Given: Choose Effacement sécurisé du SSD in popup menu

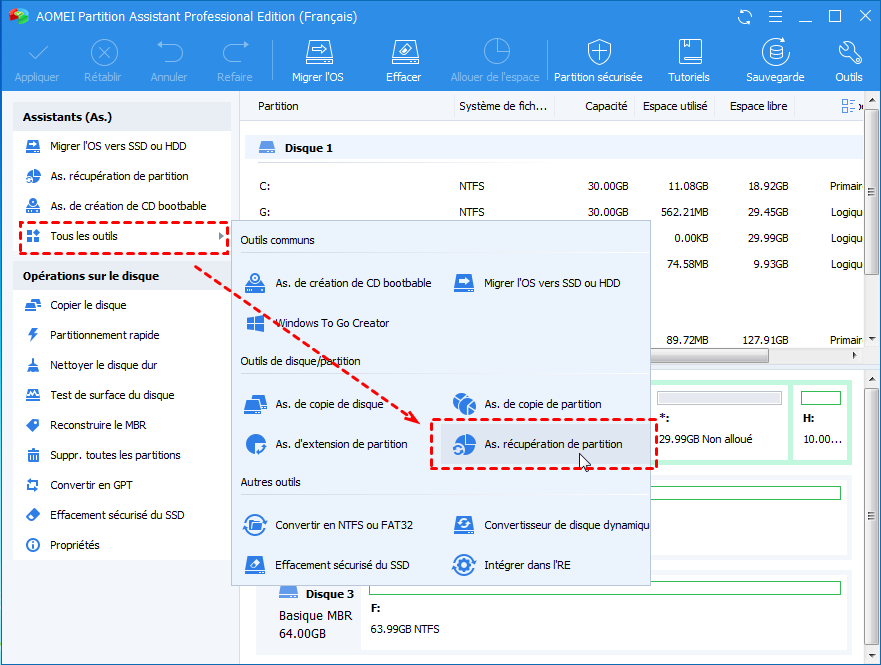Looking at the screenshot, I should tap(328, 565).
